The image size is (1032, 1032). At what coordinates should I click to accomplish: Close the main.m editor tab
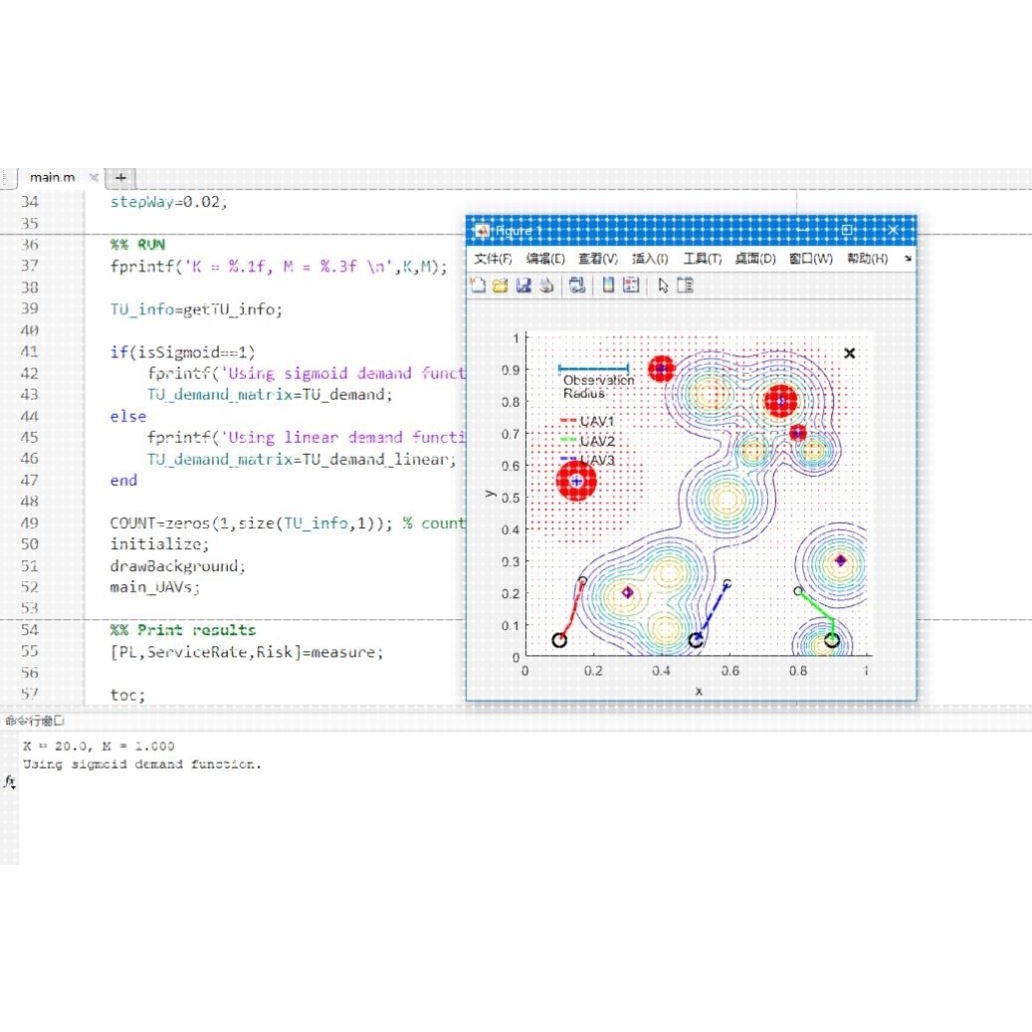tap(93, 177)
